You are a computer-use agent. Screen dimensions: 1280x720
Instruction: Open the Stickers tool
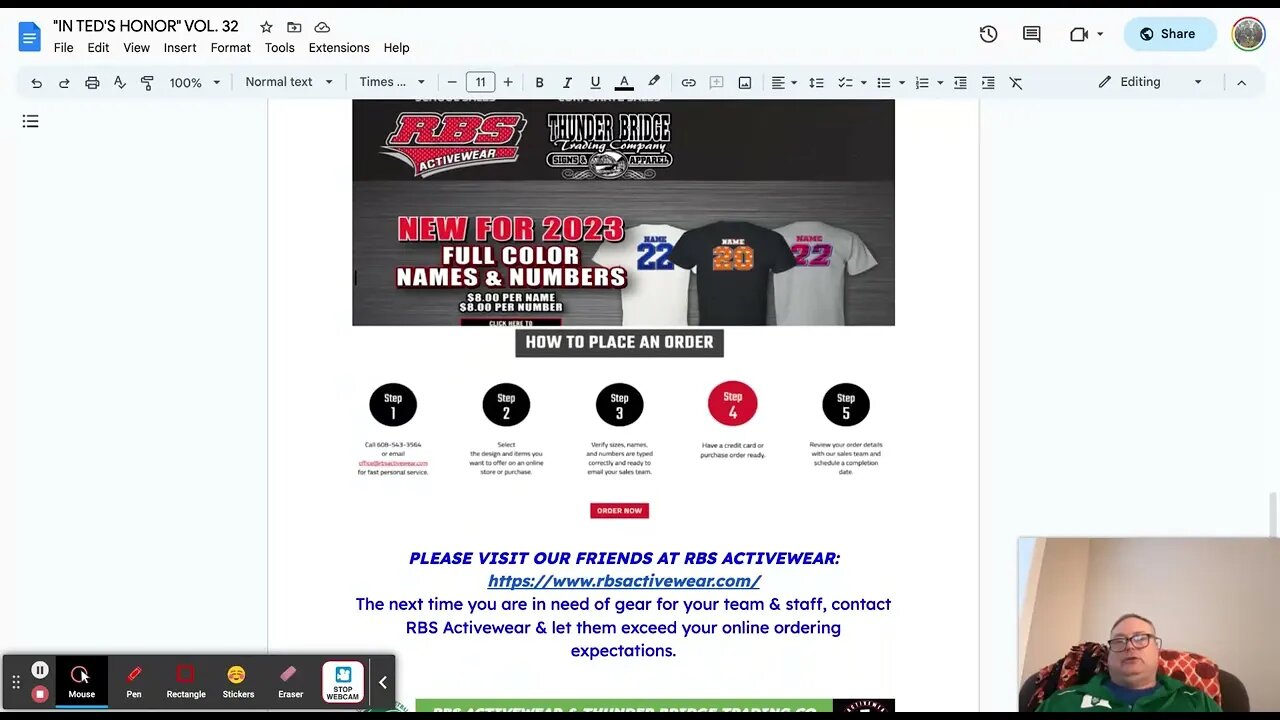point(238,682)
